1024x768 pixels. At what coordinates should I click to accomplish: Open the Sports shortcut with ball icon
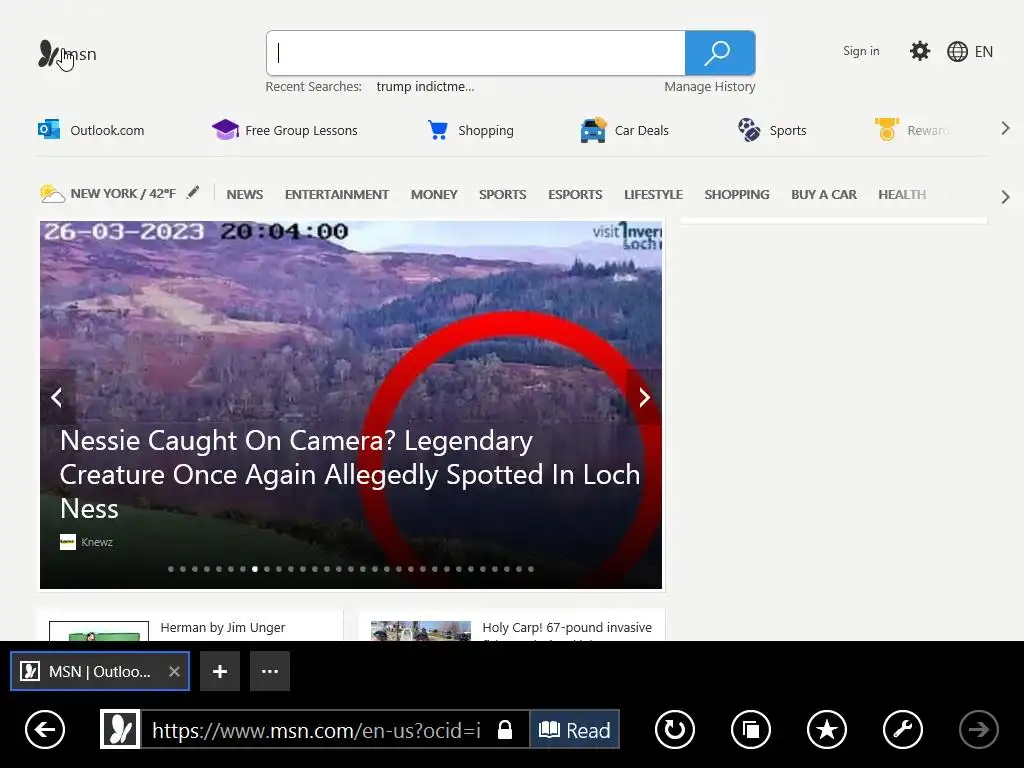772,130
